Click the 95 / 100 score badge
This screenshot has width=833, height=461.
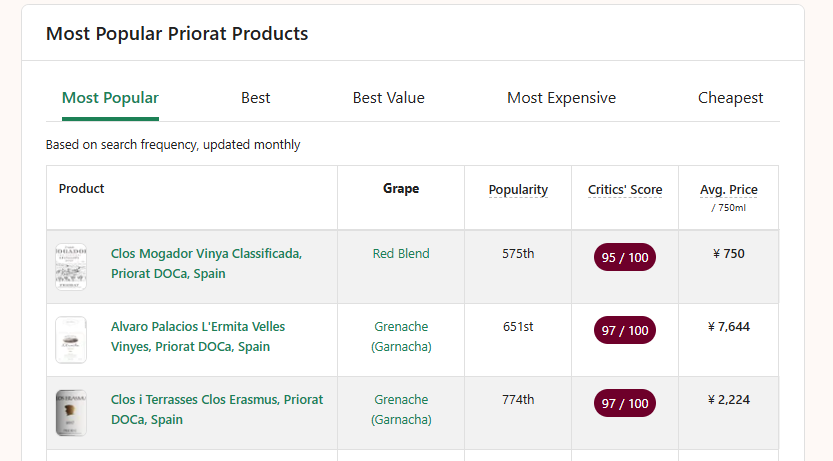625,258
